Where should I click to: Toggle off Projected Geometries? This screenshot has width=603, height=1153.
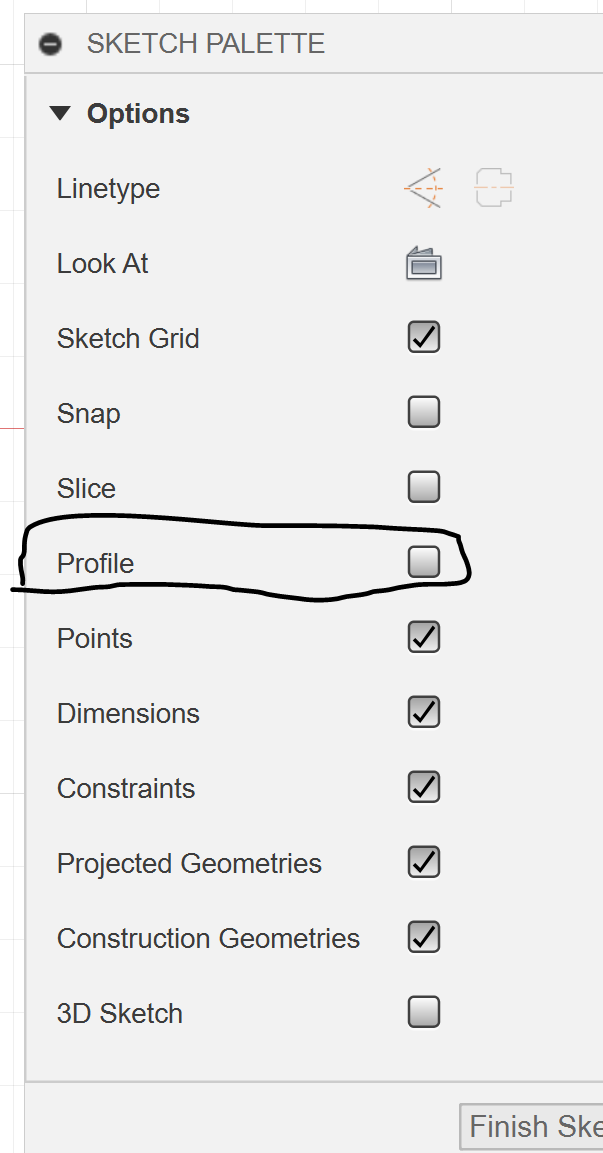[x=422, y=862]
